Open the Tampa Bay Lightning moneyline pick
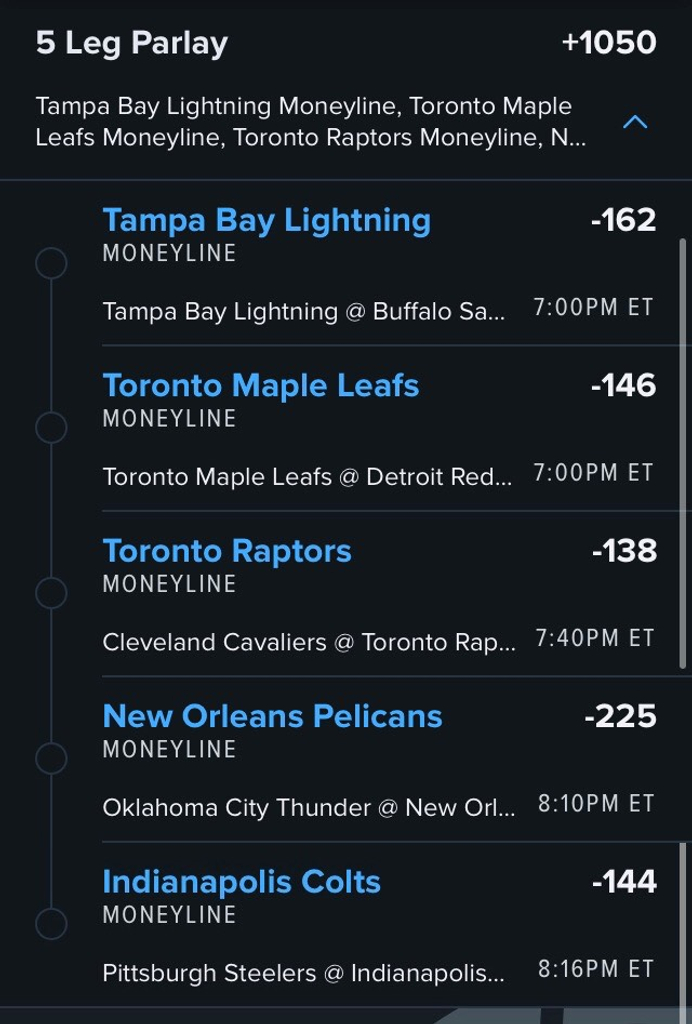Viewport: 692px width, 1024px height. point(266,221)
